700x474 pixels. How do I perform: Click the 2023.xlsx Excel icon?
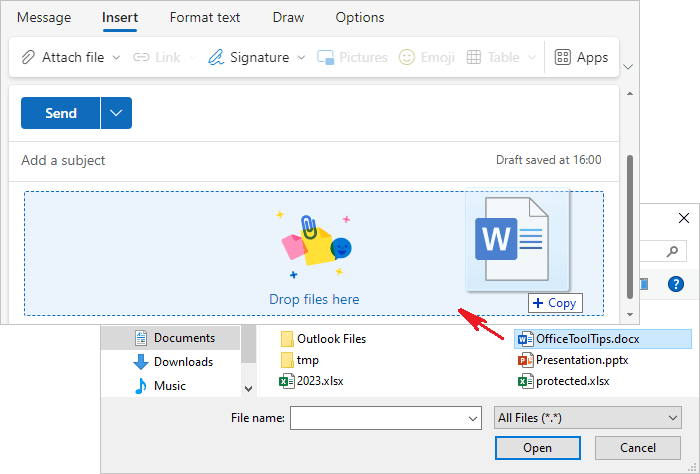(x=287, y=381)
